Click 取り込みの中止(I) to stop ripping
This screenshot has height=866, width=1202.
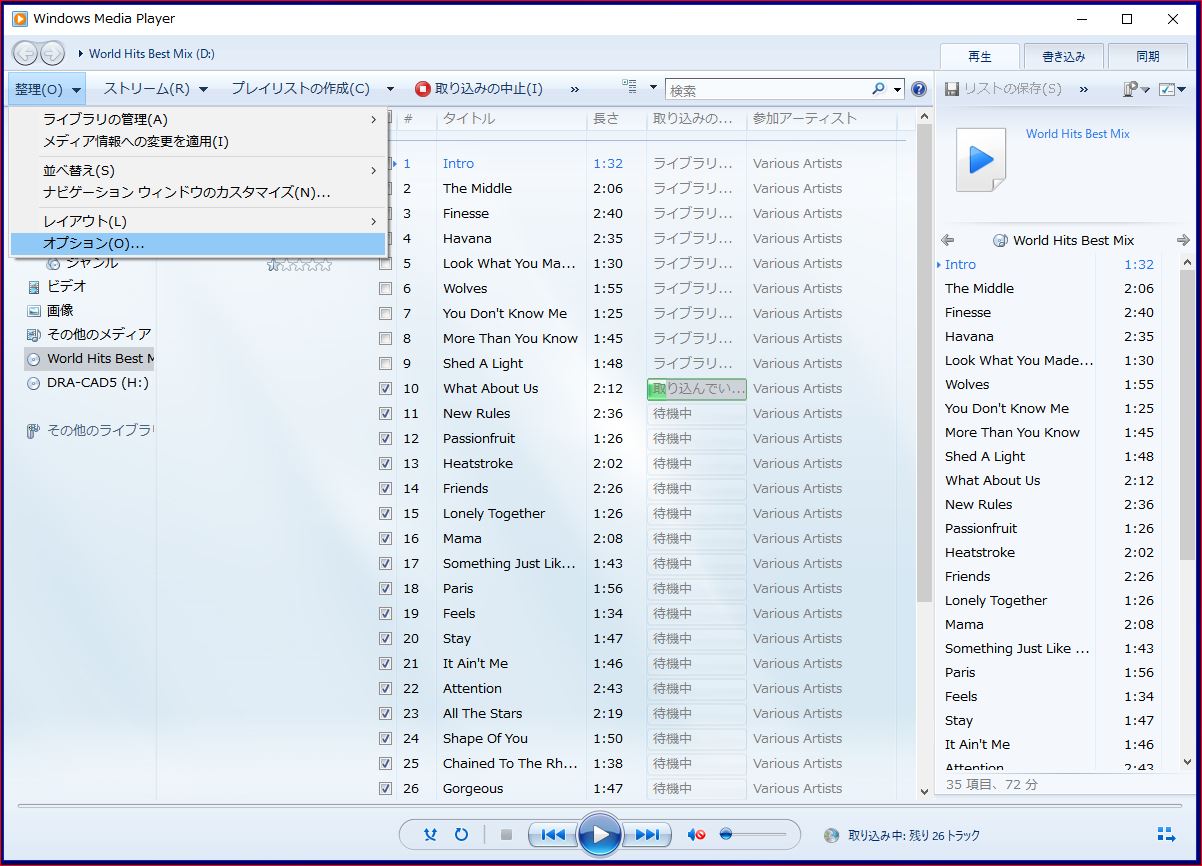coord(479,89)
